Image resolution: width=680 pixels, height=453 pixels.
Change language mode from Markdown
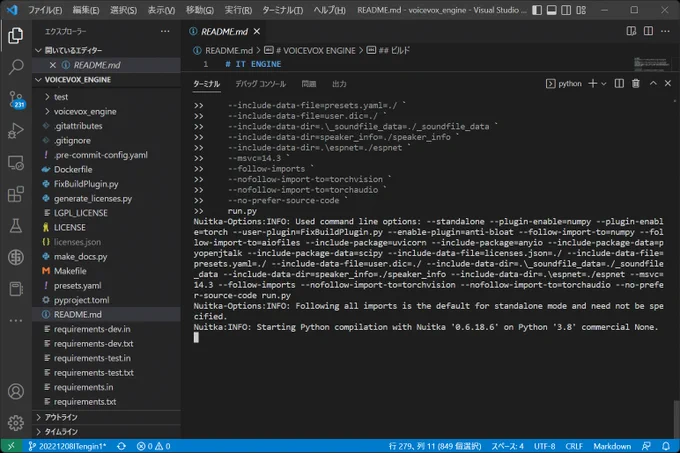[x=612, y=446]
